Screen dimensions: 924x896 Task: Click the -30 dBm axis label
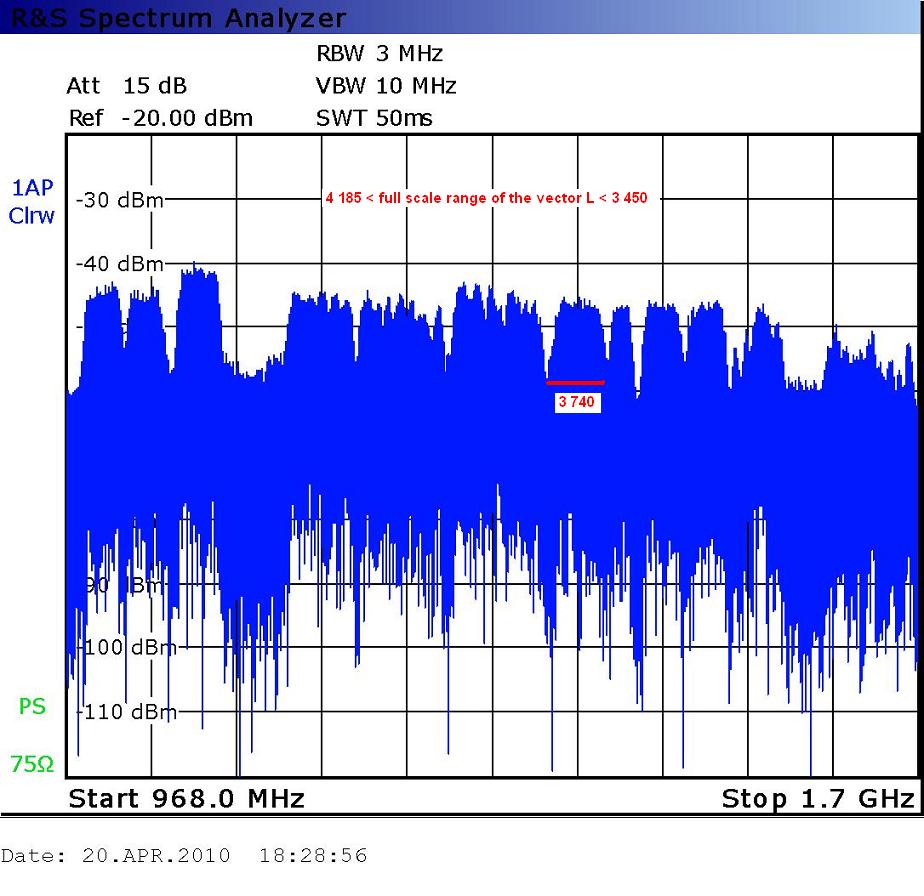(120, 200)
